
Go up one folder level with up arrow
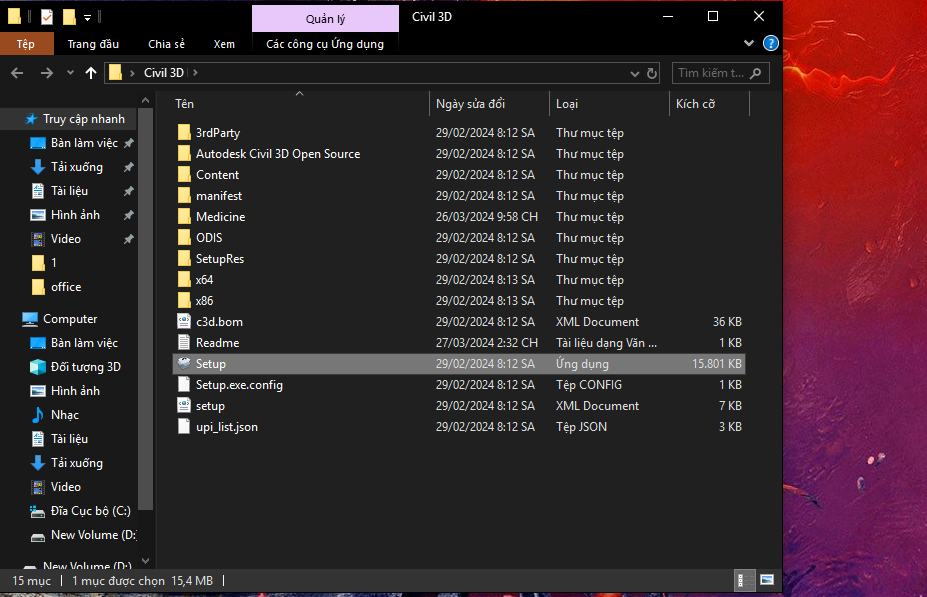(x=90, y=73)
